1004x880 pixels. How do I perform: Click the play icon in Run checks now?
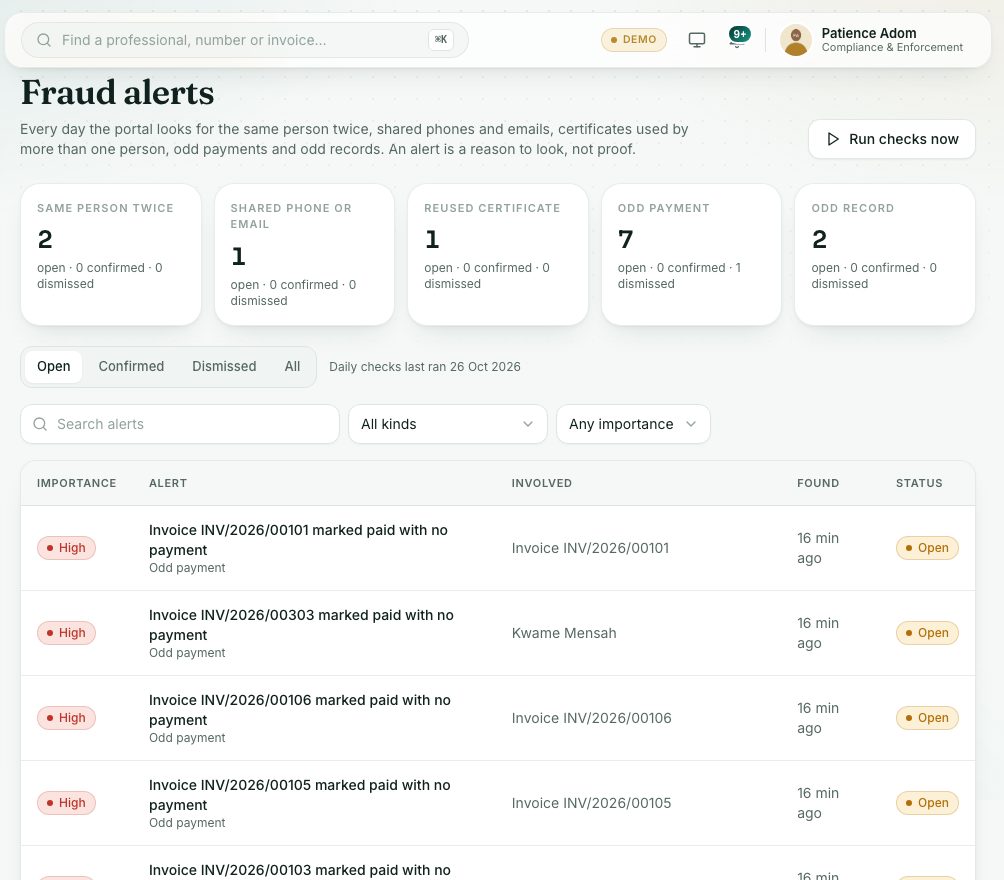[832, 139]
